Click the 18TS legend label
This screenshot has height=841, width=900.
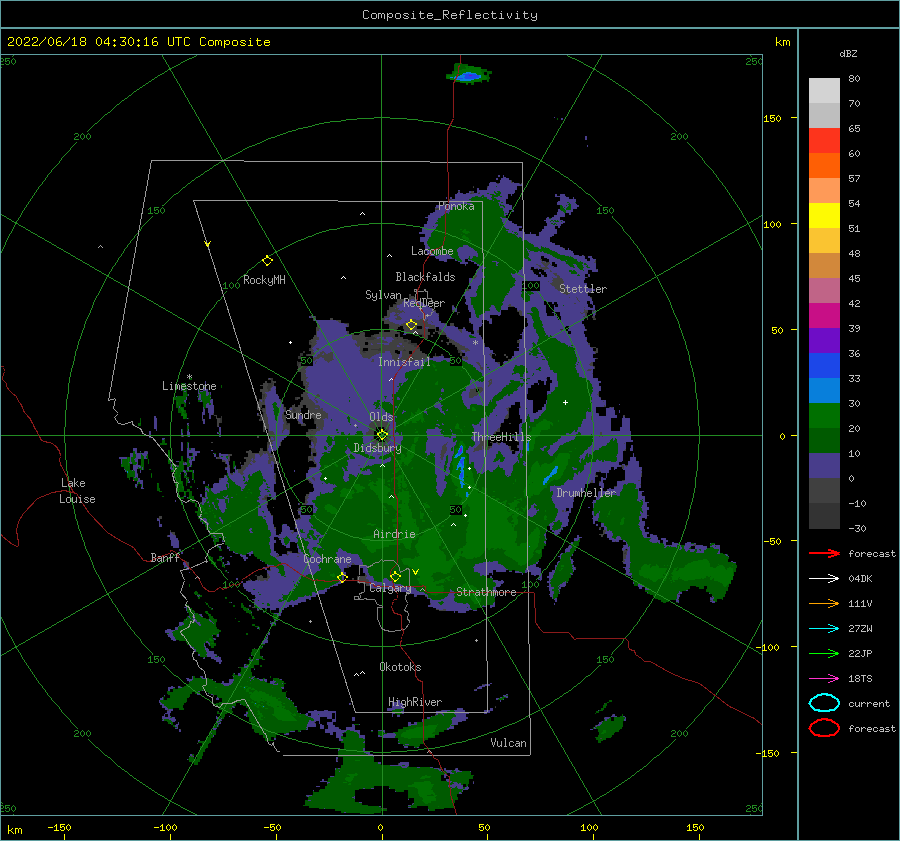click(x=860, y=679)
